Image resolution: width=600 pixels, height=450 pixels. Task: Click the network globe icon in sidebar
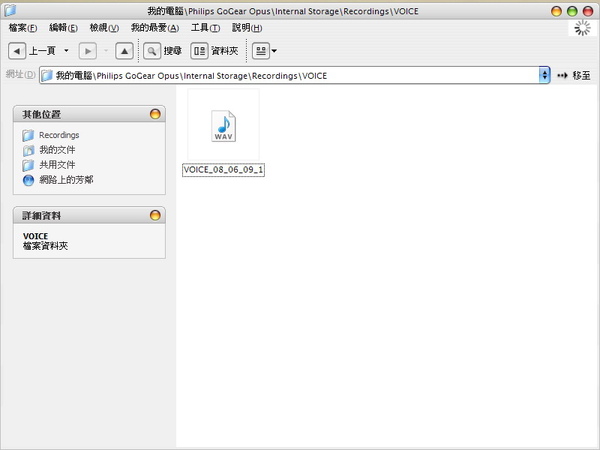point(28,180)
